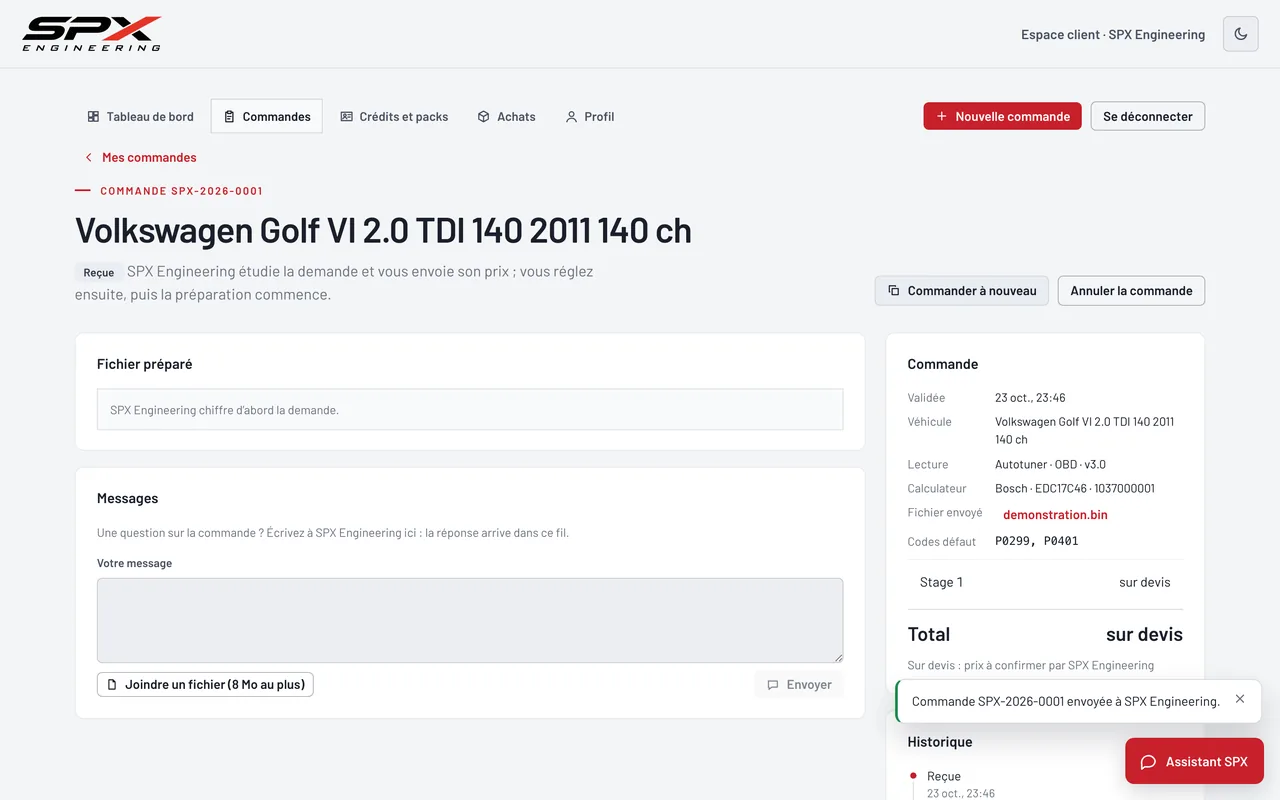Click the Espace client · SPX Engineering text
The width and height of the screenshot is (1280, 800).
(x=1113, y=34)
